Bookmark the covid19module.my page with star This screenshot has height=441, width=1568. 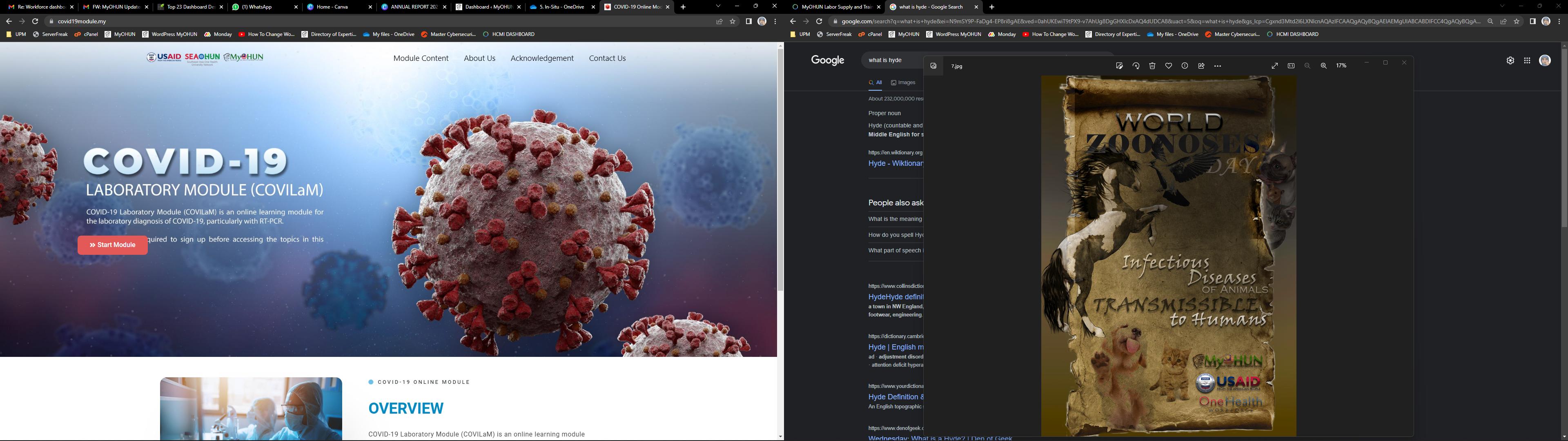[x=733, y=21]
